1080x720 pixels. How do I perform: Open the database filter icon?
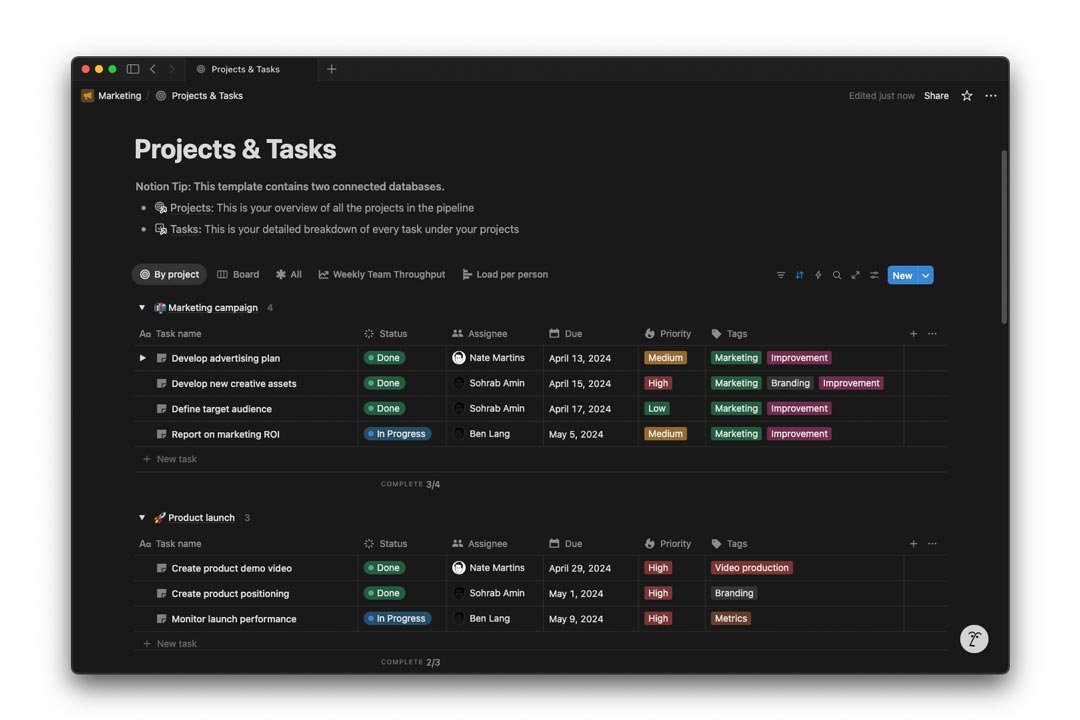(780, 274)
